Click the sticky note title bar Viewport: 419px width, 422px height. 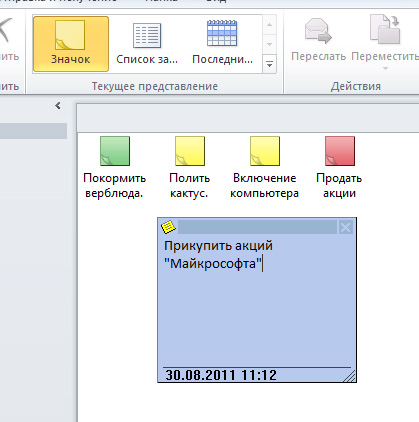[257, 227]
